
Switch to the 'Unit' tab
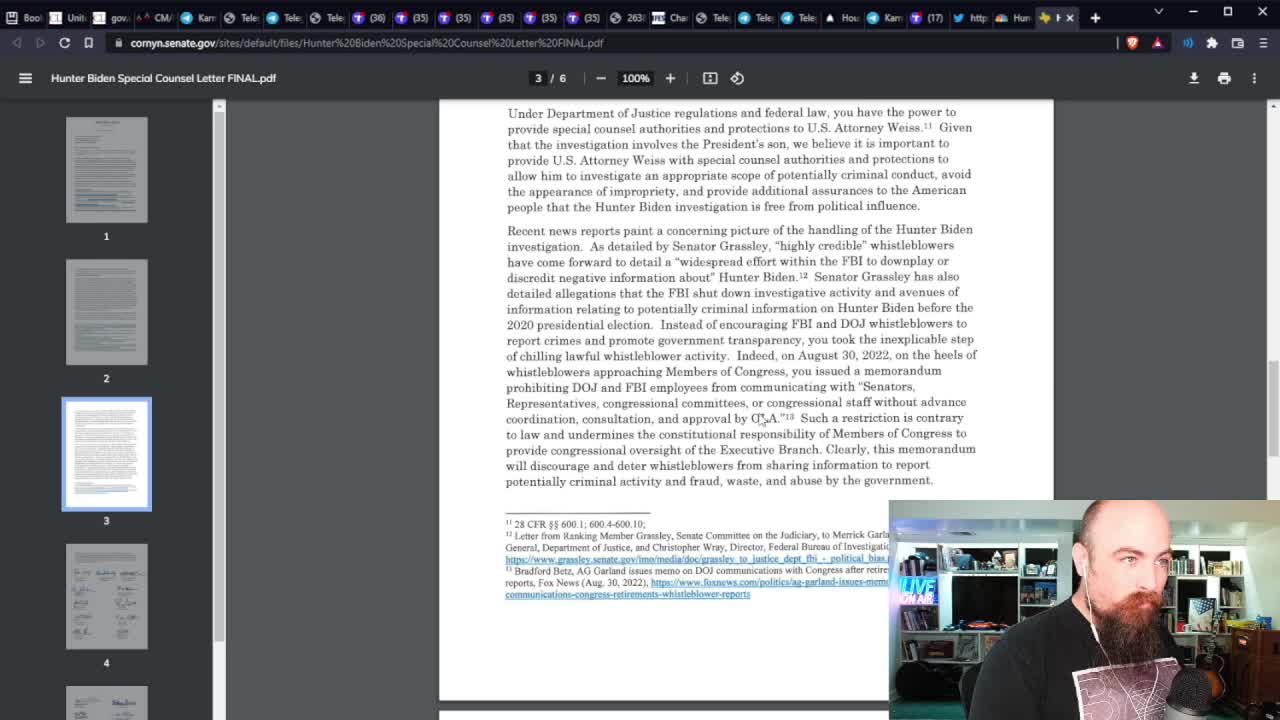[x=68, y=18]
